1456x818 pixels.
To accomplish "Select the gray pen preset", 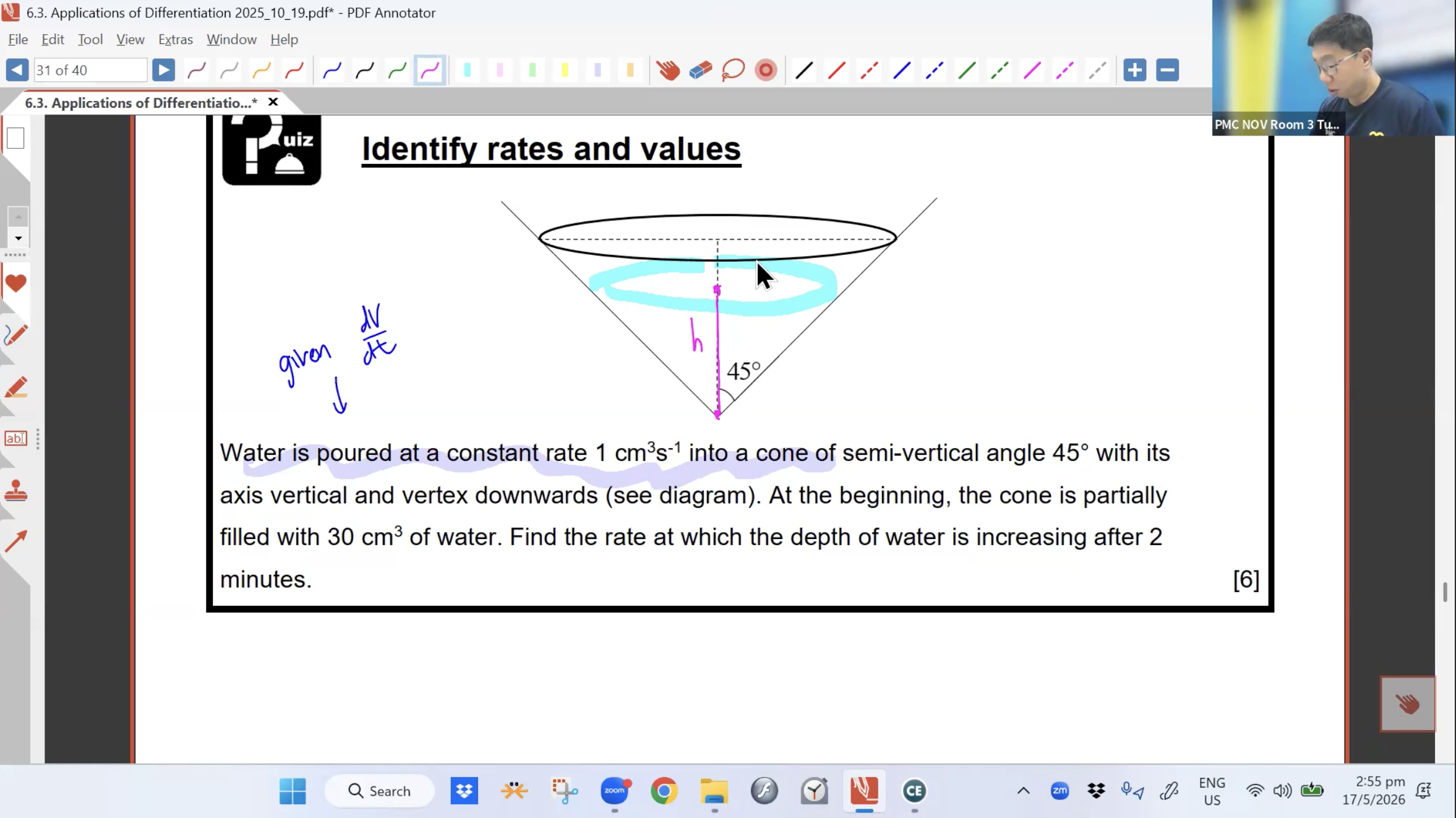I will tap(229, 70).
